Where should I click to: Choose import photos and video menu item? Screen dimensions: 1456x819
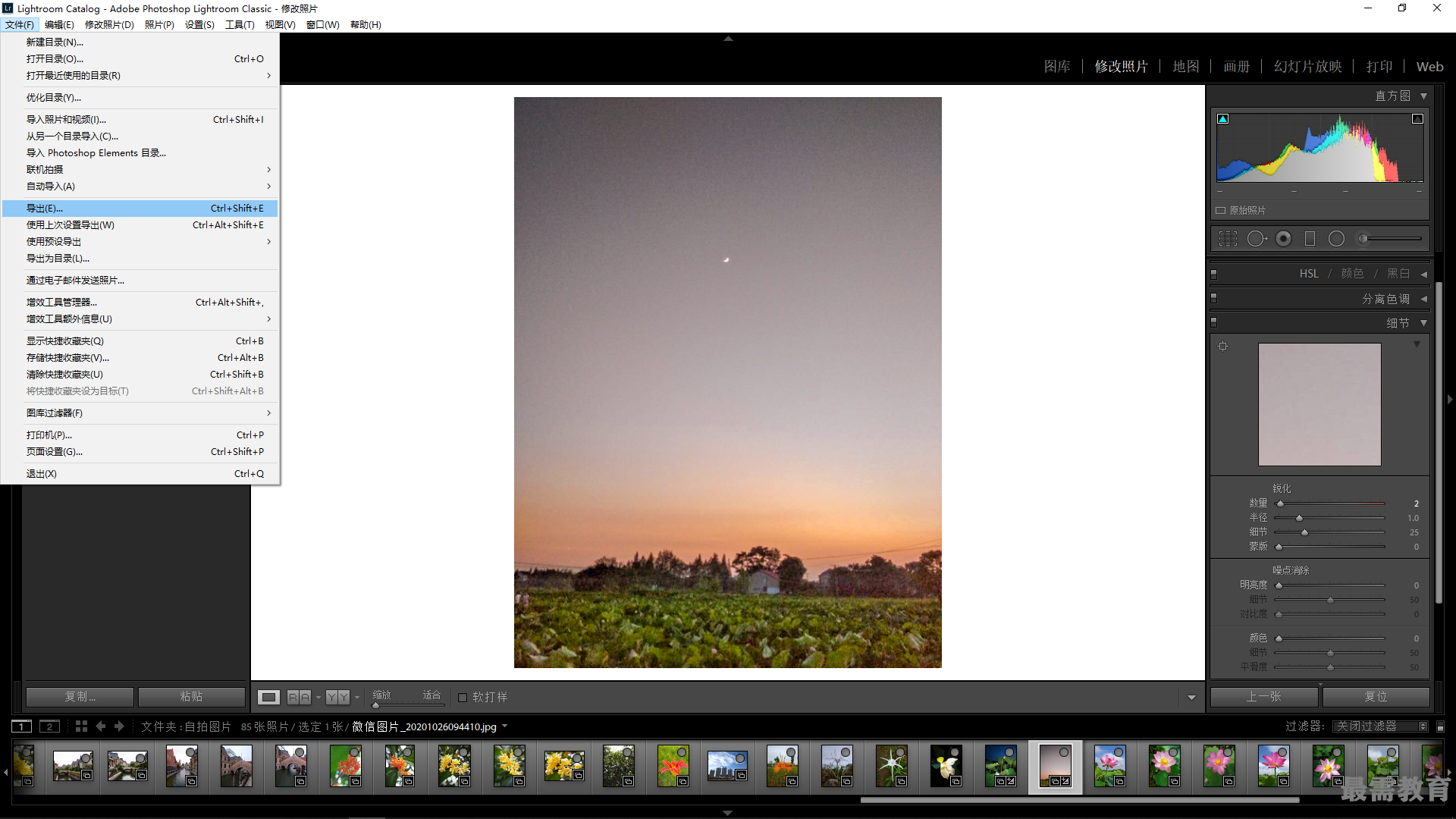point(140,120)
